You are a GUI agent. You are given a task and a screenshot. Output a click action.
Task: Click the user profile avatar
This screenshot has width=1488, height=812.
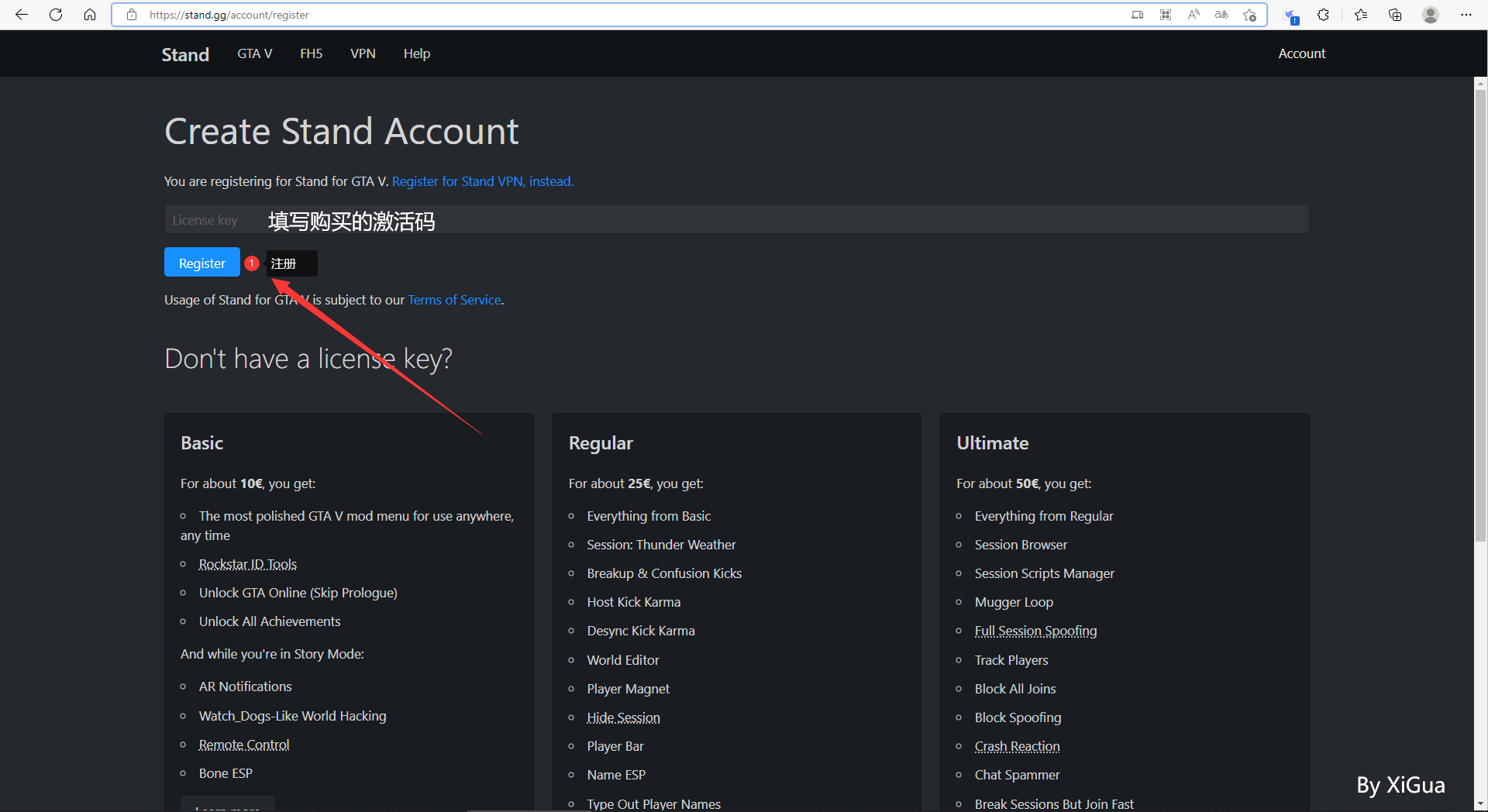tap(1431, 15)
